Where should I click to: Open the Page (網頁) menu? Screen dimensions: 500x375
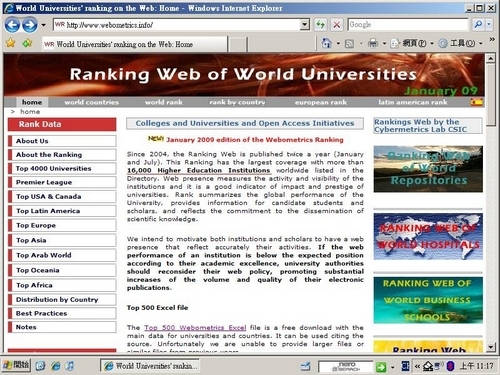412,43
